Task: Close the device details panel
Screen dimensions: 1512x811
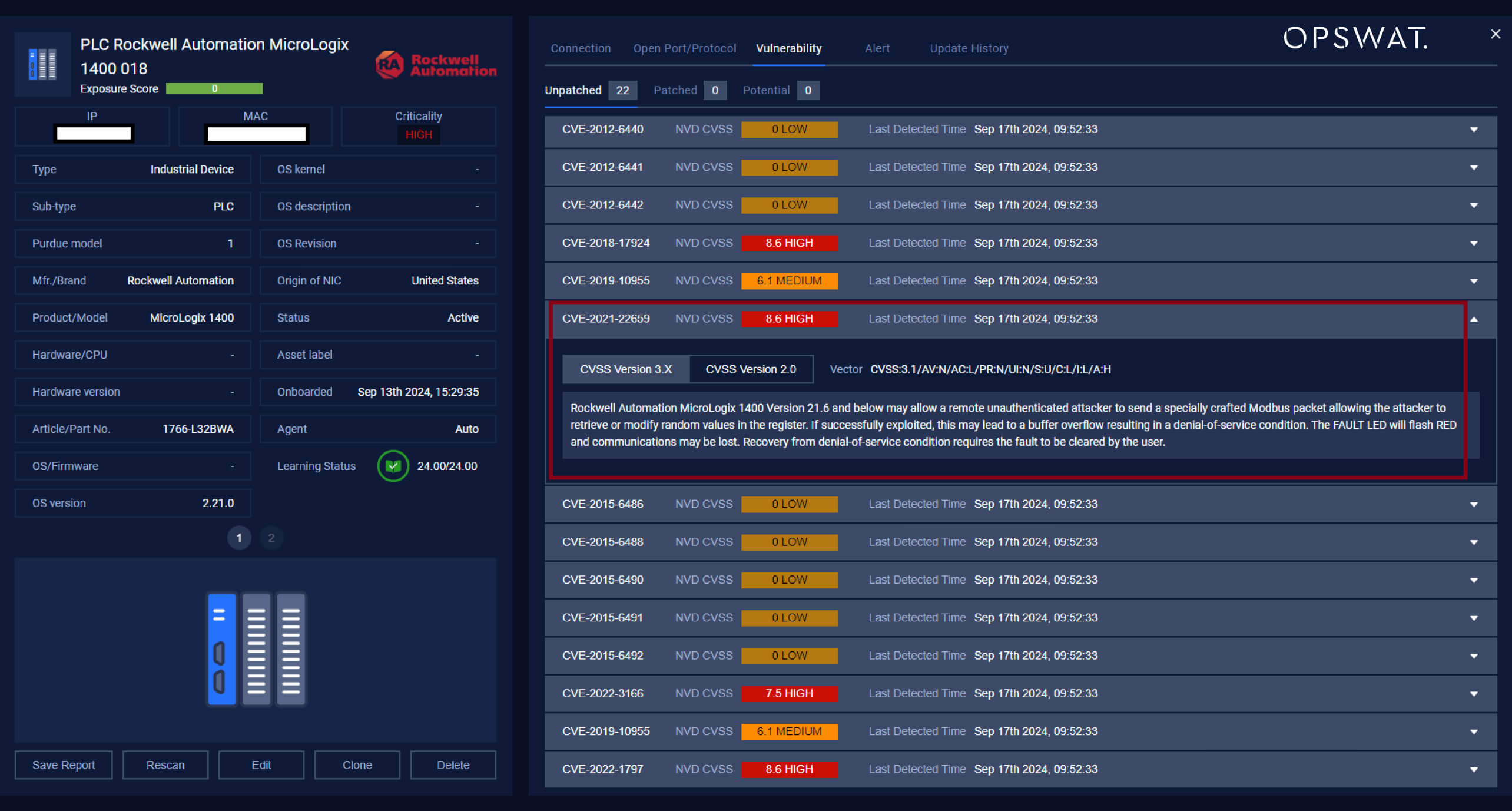Action: click(x=1495, y=34)
